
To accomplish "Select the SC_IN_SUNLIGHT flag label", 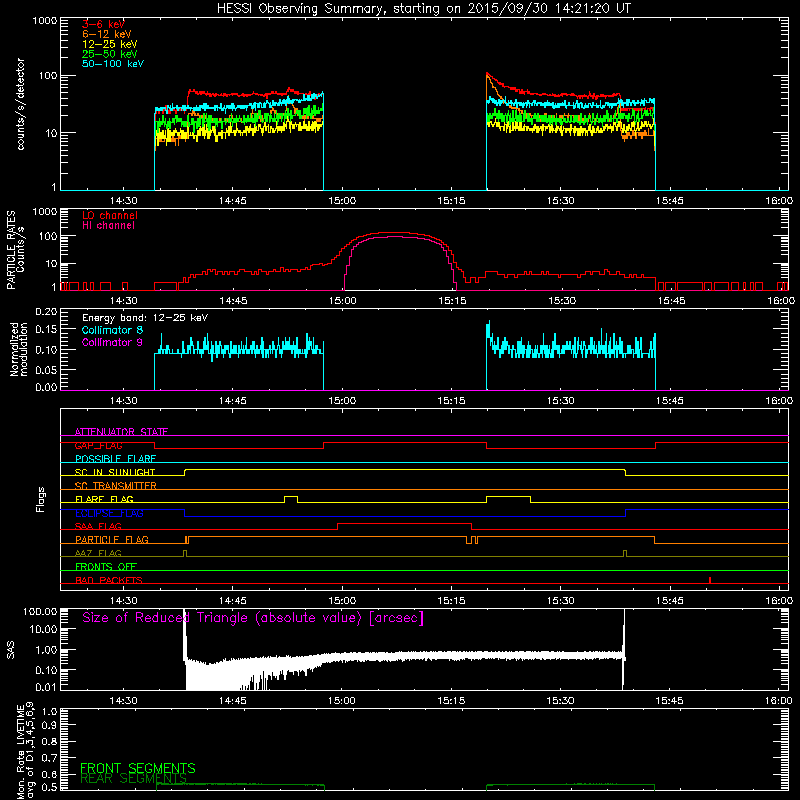I will [115, 472].
